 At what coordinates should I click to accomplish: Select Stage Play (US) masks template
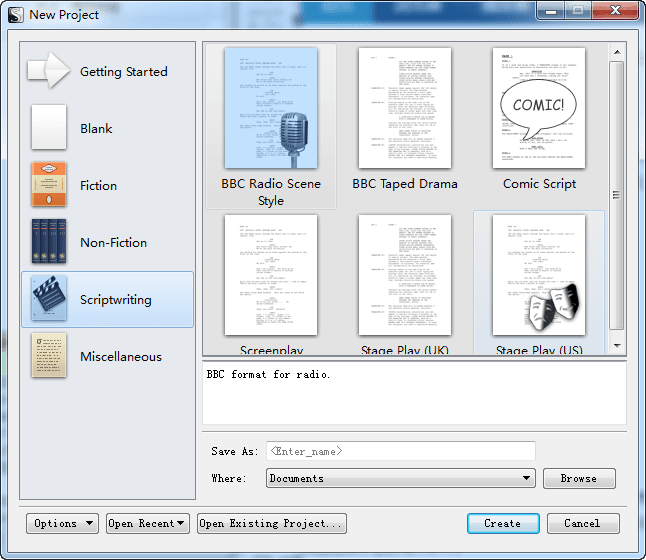click(539, 276)
